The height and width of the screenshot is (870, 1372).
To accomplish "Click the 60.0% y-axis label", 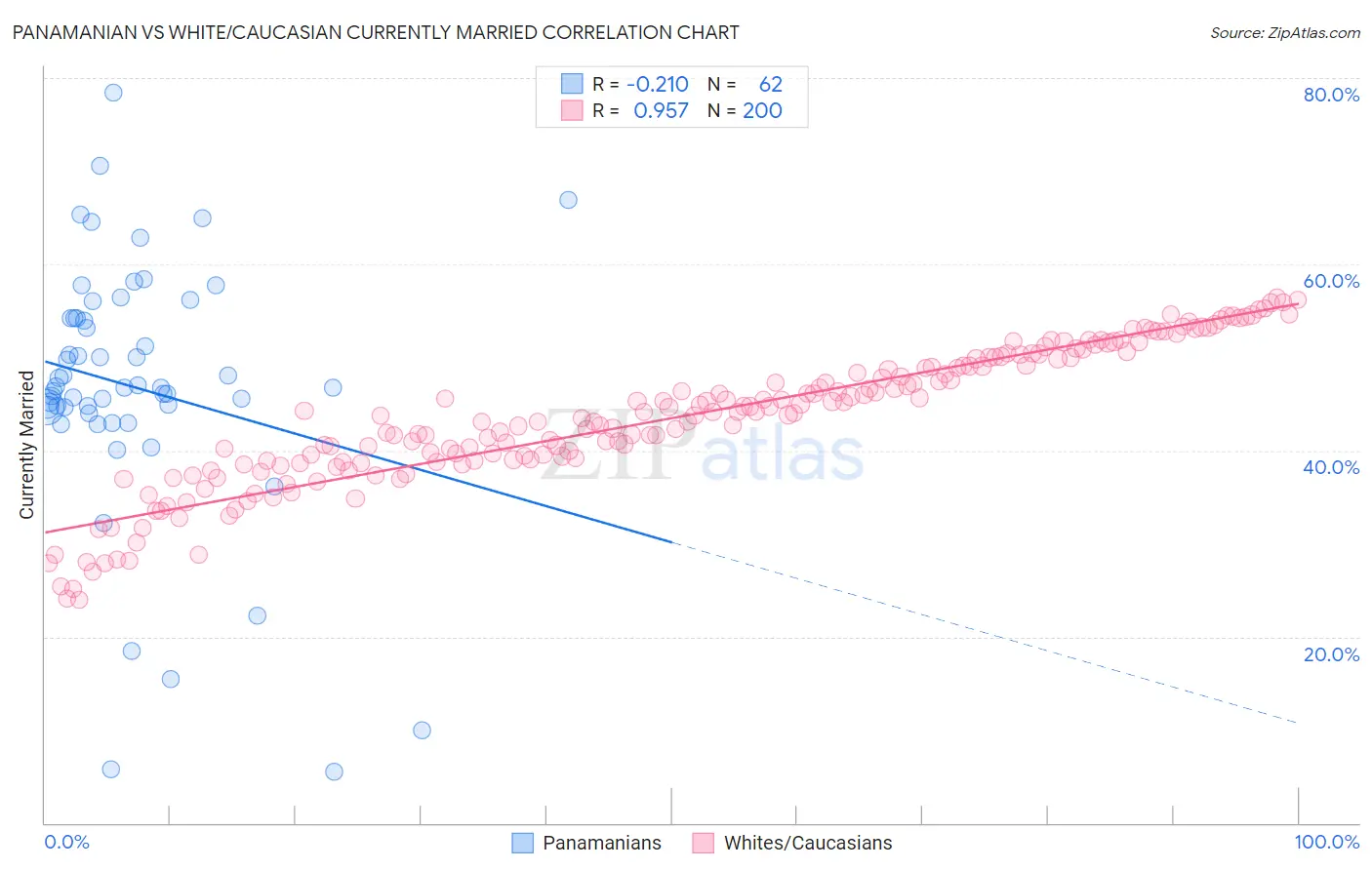I will [1331, 281].
